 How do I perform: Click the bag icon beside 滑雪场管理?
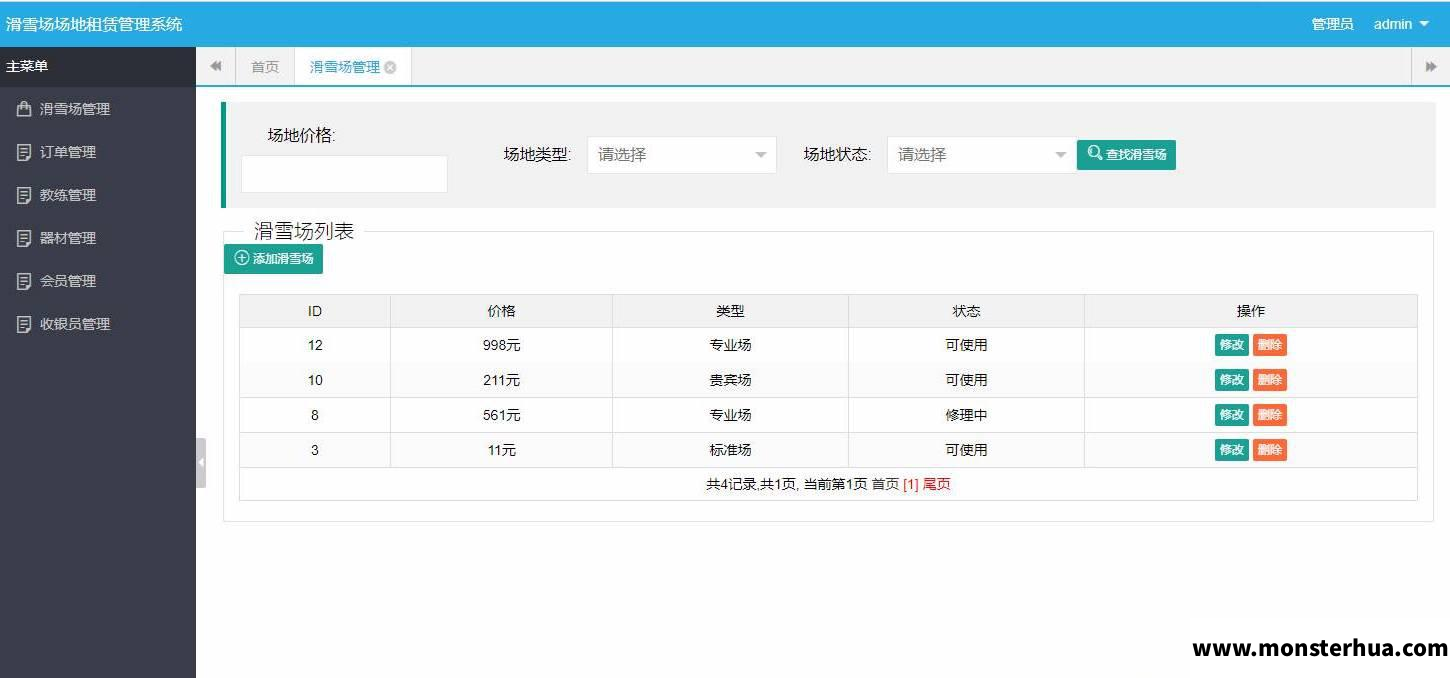(x=24, y=109)
